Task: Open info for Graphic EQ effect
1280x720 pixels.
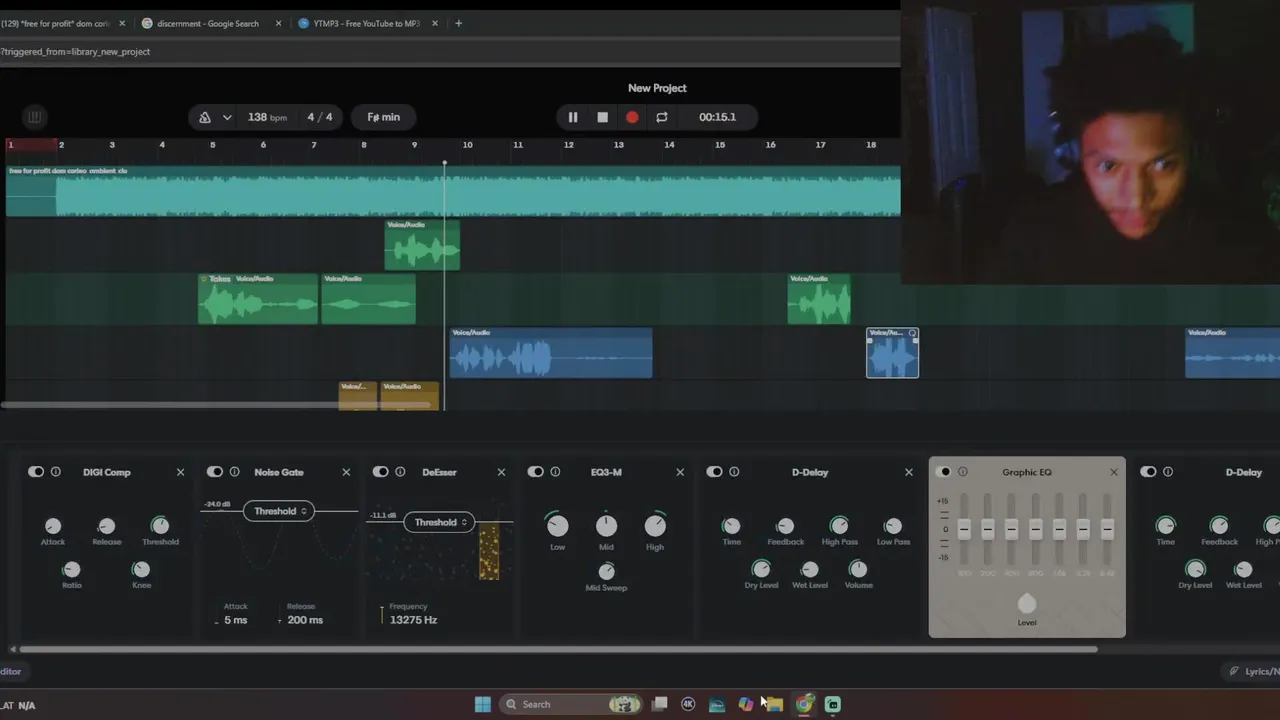Action: click(963, 472)
